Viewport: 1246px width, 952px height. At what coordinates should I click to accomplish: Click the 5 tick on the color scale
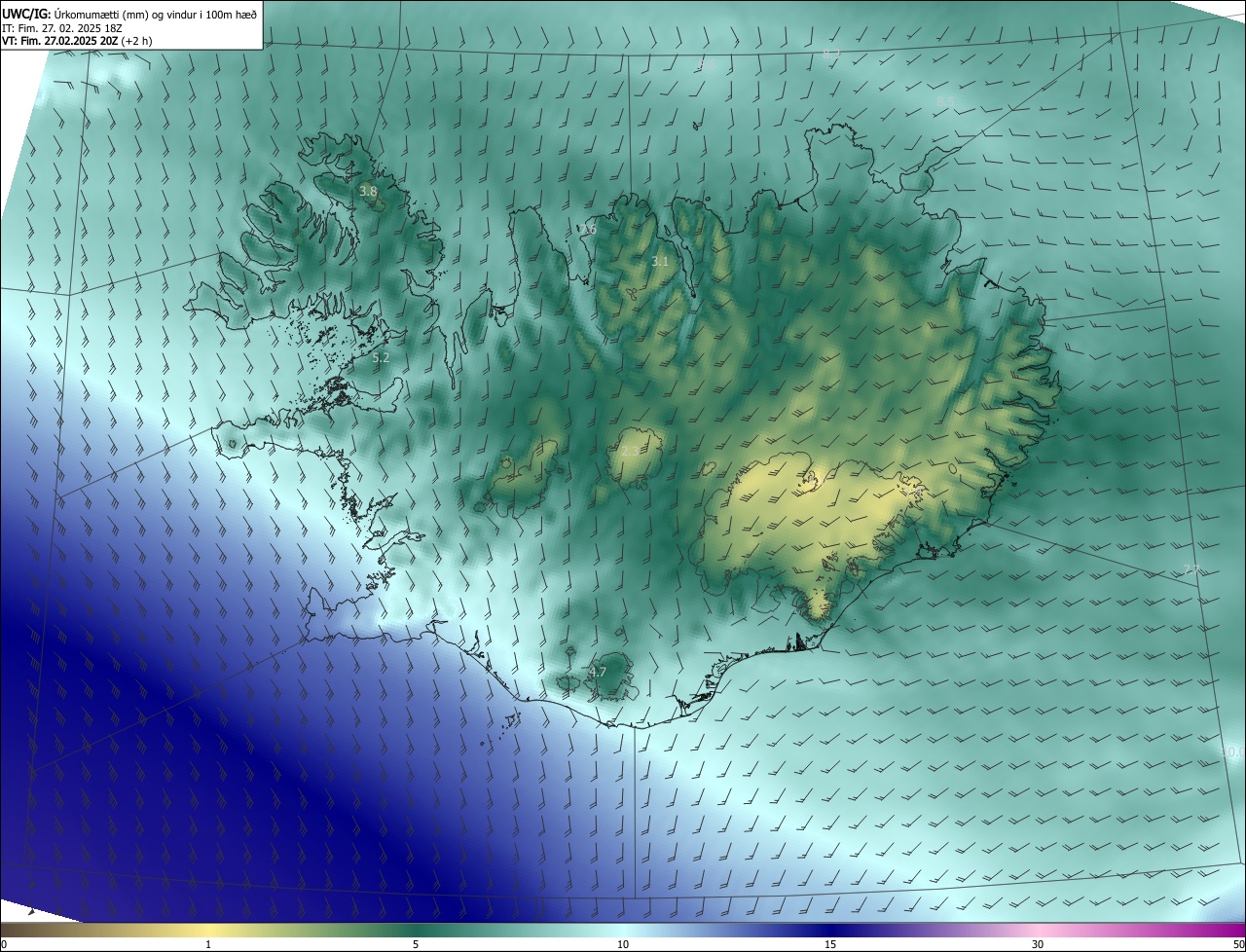416,944
